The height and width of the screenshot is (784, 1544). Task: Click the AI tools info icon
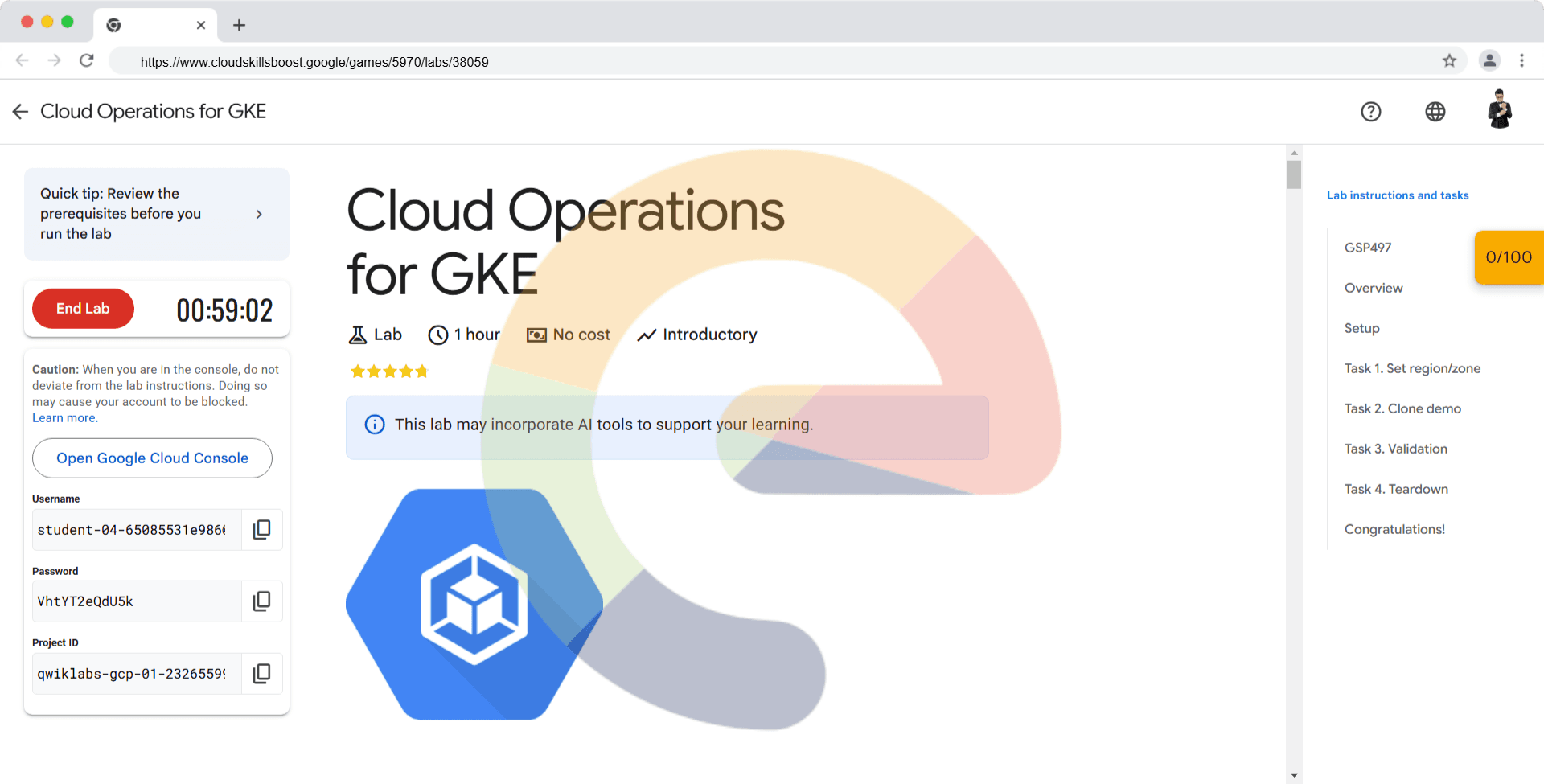(x=375, y=425)
